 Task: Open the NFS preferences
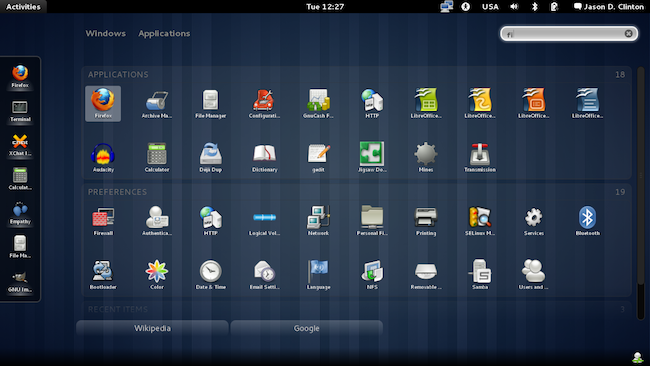(x=372, y=275)
